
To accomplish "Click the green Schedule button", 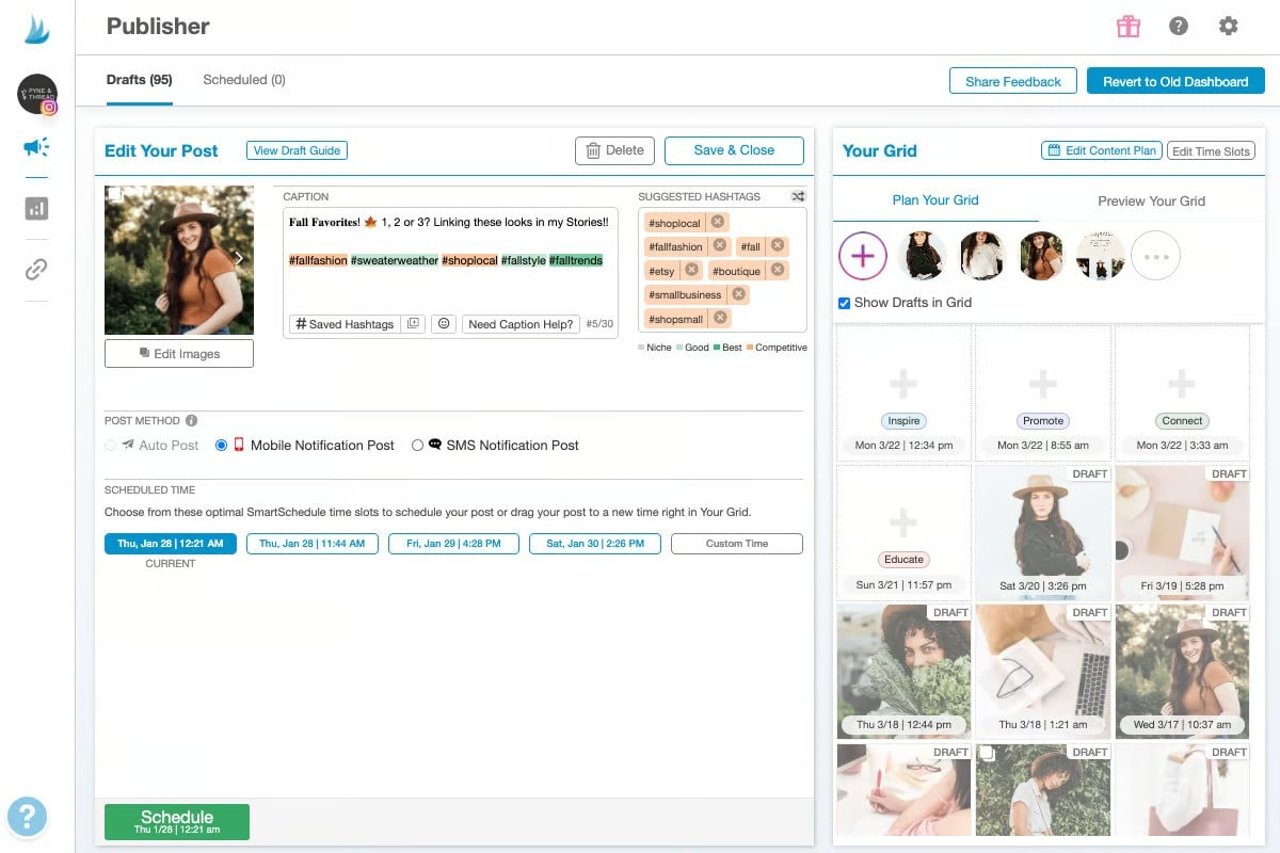I will coord(177,821).
